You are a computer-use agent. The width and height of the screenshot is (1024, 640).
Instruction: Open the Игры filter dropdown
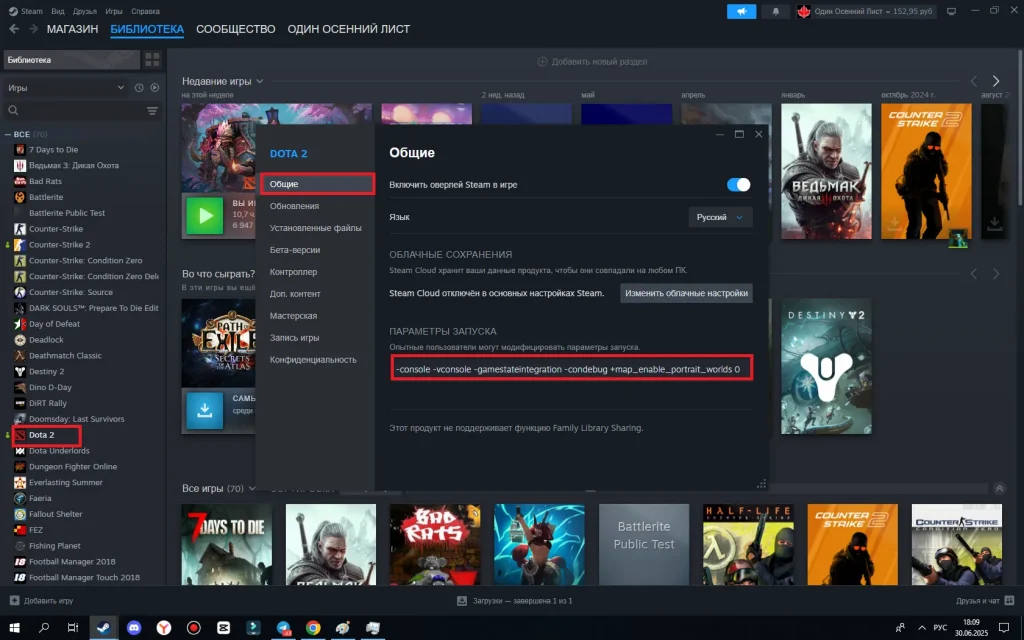65,88
